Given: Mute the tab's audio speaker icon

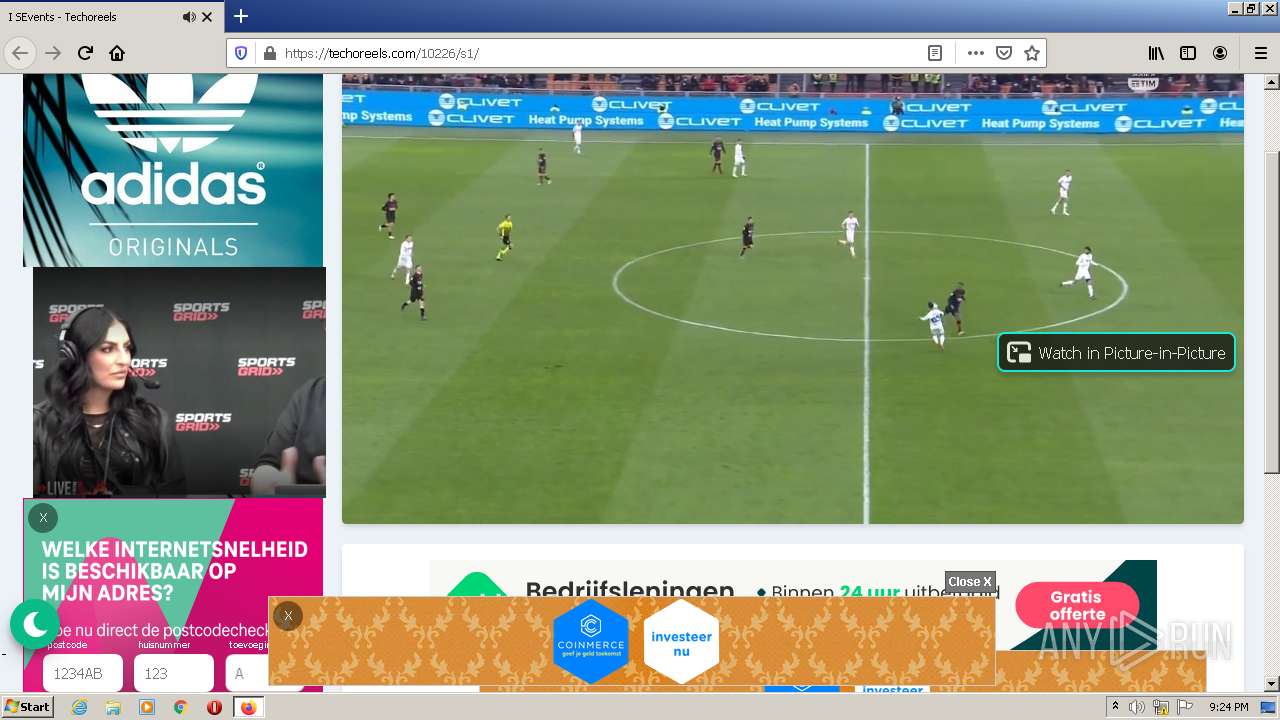Looking at the screenshot, I should click(189, 17).
